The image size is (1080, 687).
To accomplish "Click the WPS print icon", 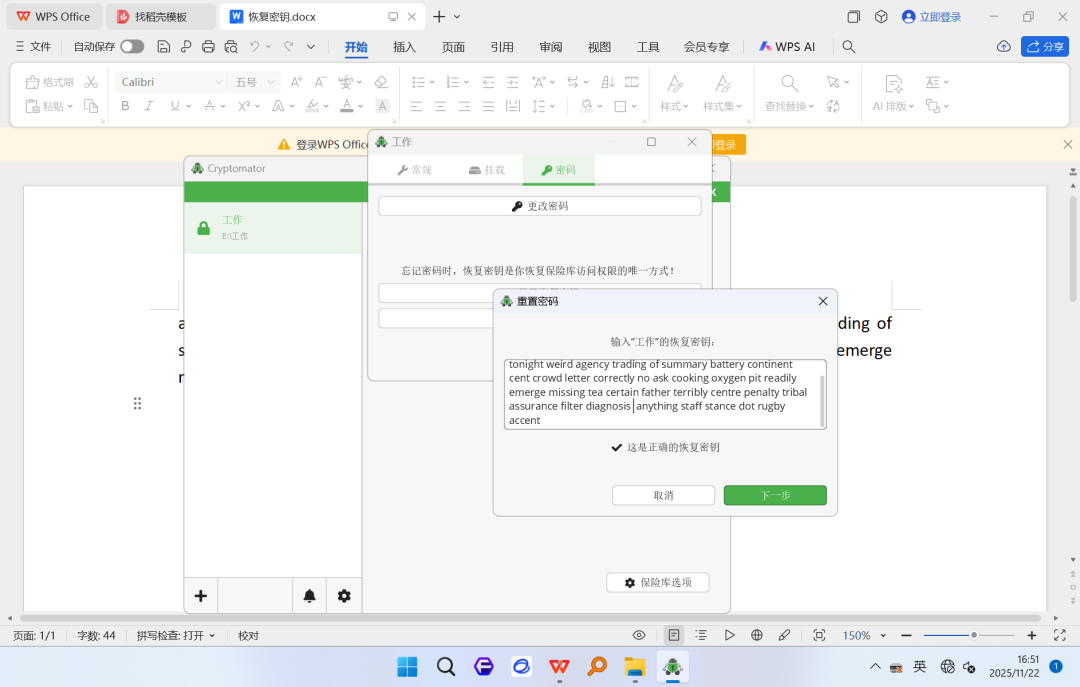I will pos(208,47).
